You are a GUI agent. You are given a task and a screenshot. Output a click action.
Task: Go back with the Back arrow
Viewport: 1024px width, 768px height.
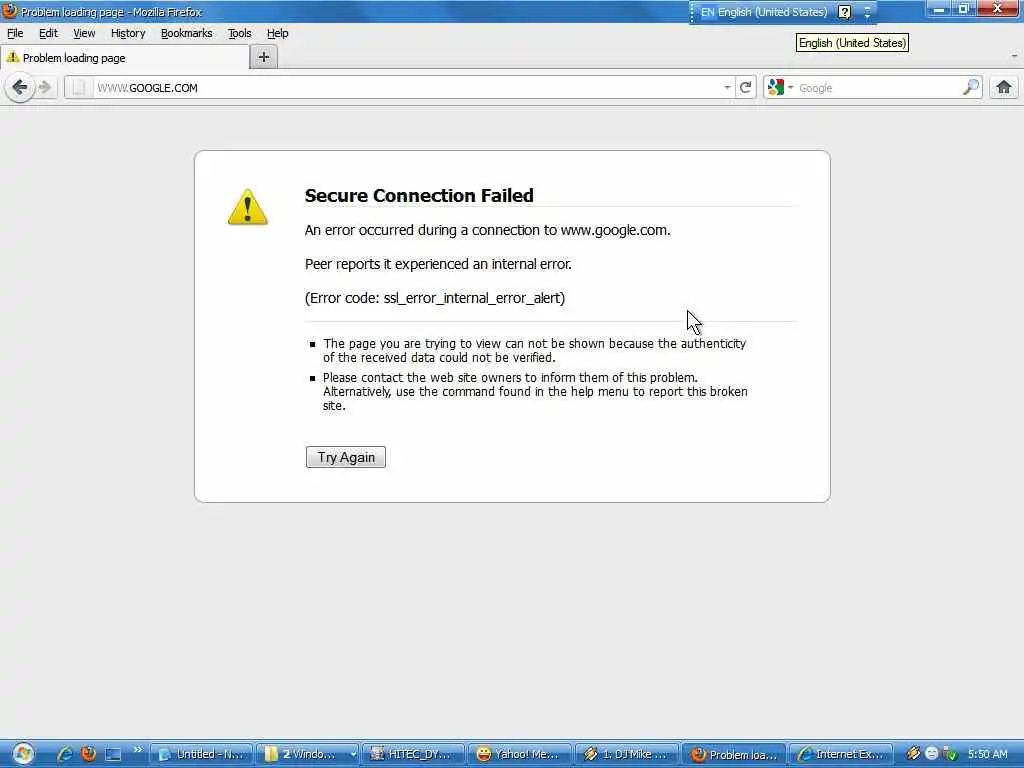coord(20,87)
